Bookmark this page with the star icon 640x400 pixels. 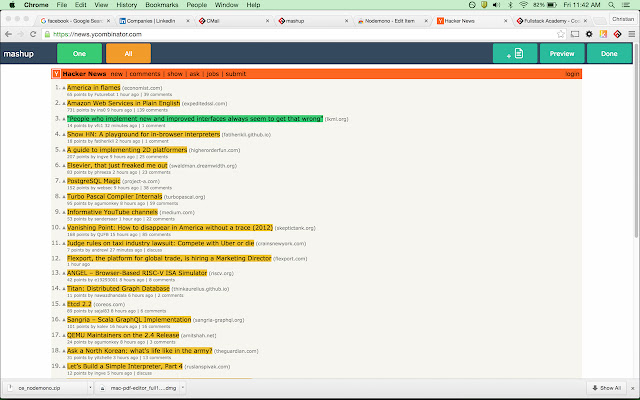561,34
